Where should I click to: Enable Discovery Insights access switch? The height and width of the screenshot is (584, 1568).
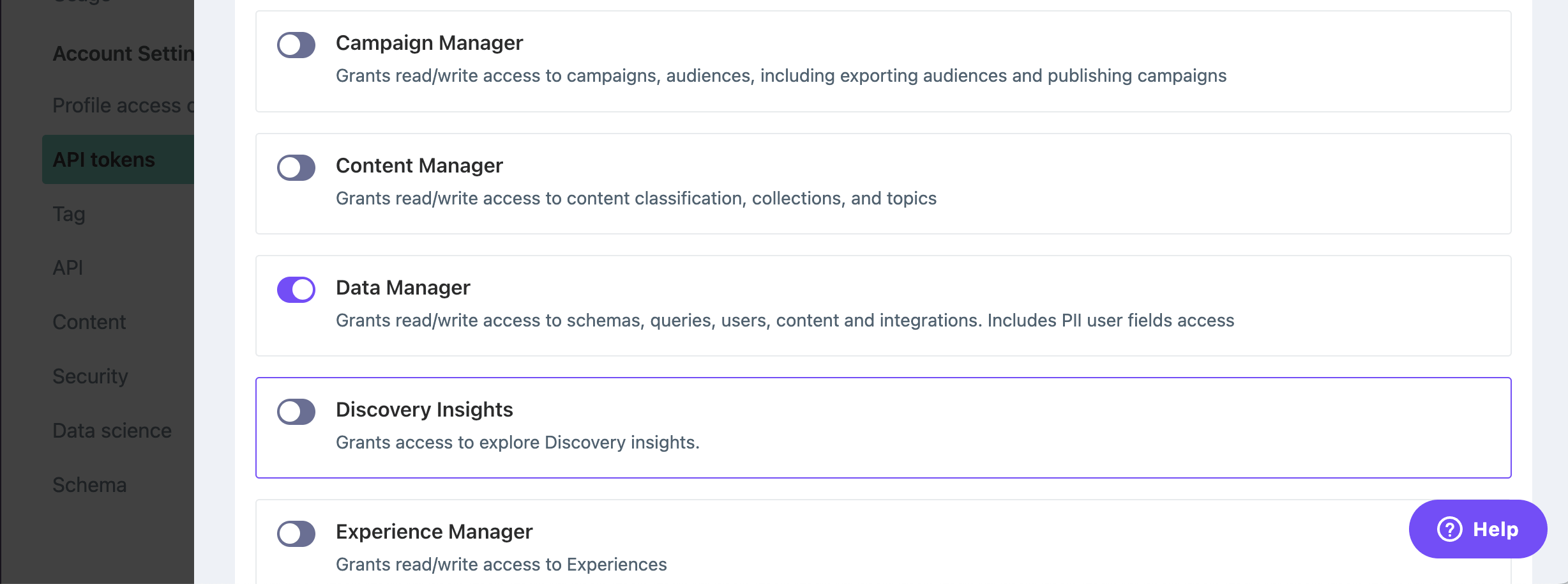click(x=296, y=412)
